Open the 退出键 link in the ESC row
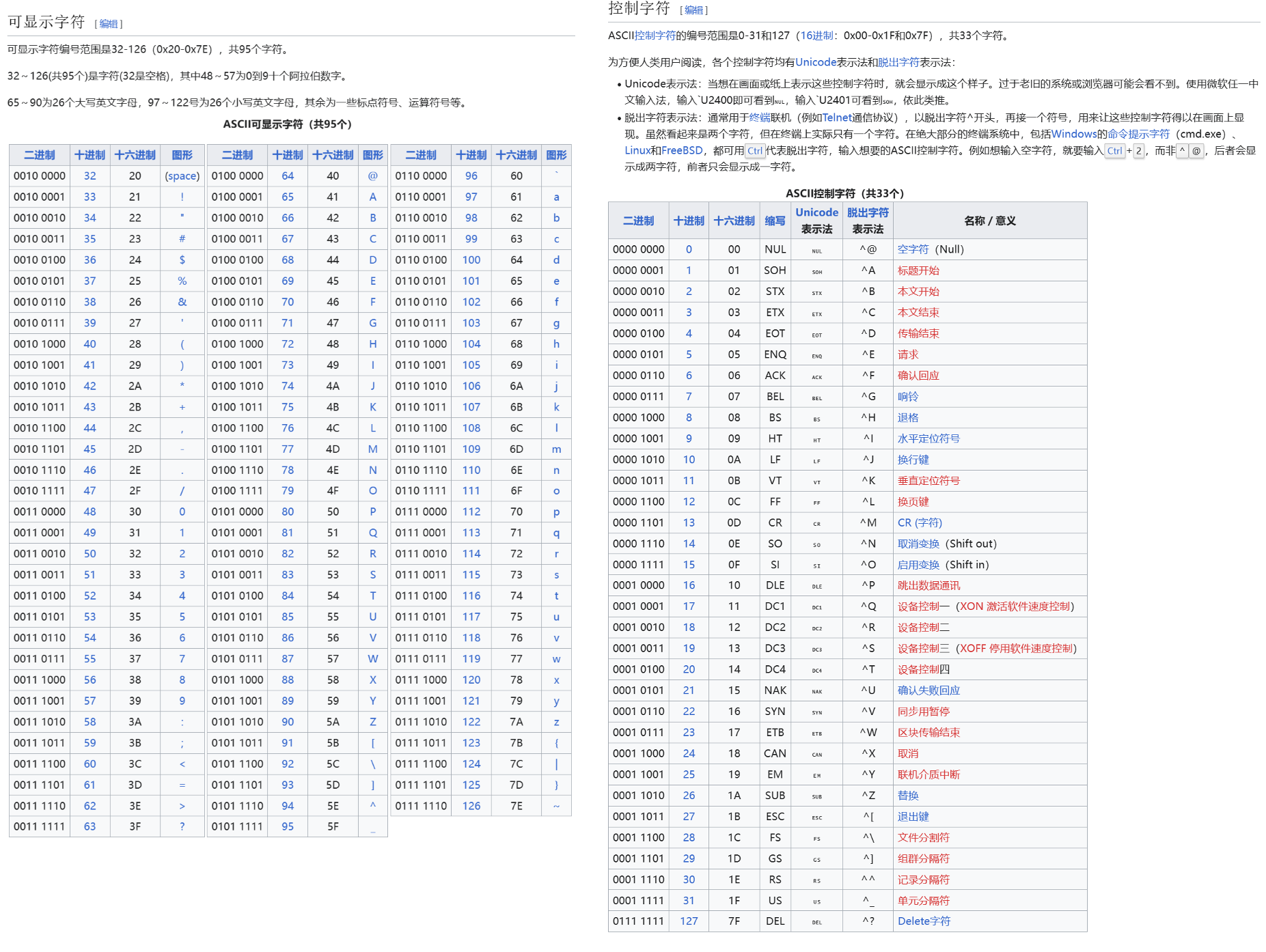This screenshot has height=952, width=1266. click(913, 817)
